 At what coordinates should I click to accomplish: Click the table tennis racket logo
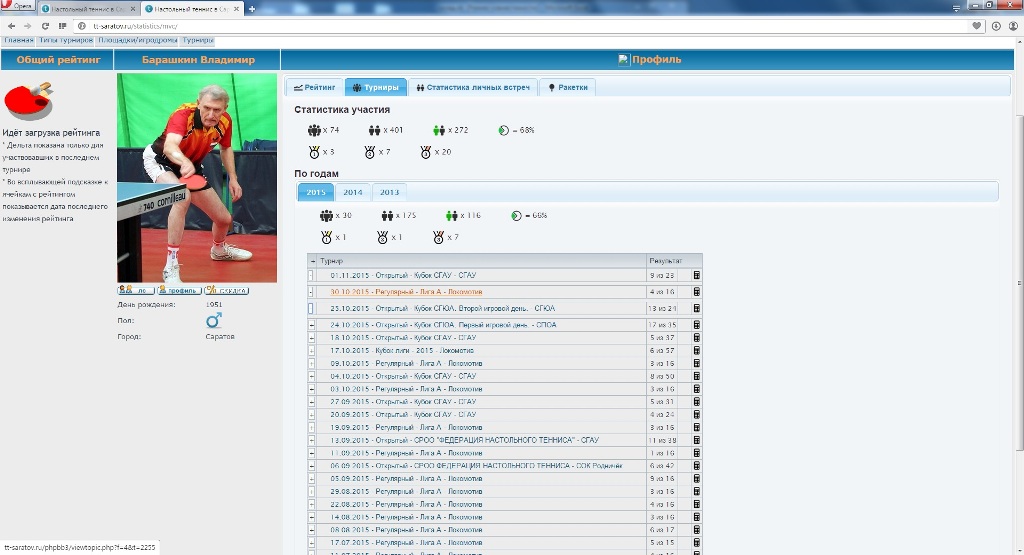29,101
